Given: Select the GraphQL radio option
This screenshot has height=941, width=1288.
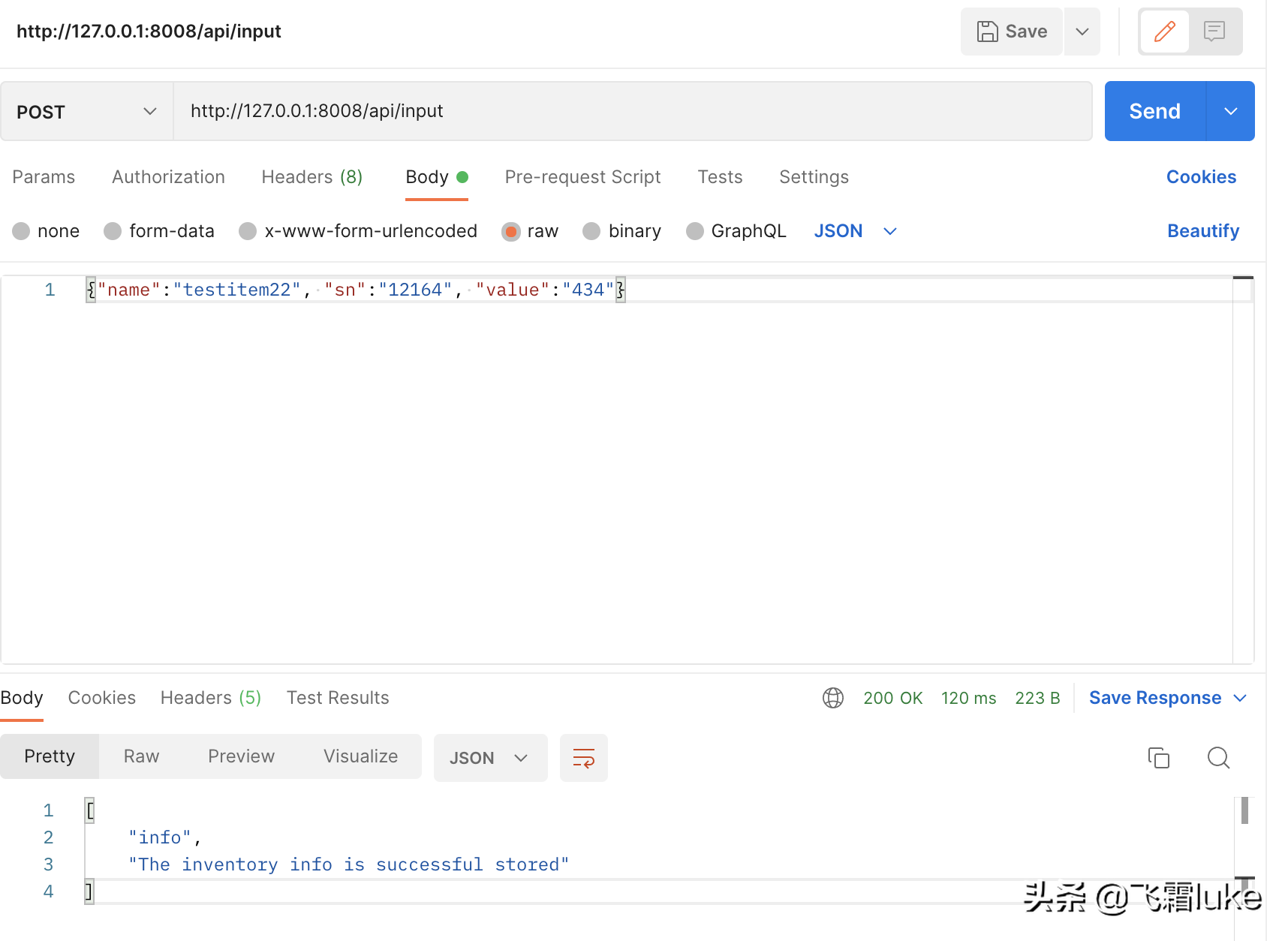Looking at the screenshot, I should click(695, 231).
